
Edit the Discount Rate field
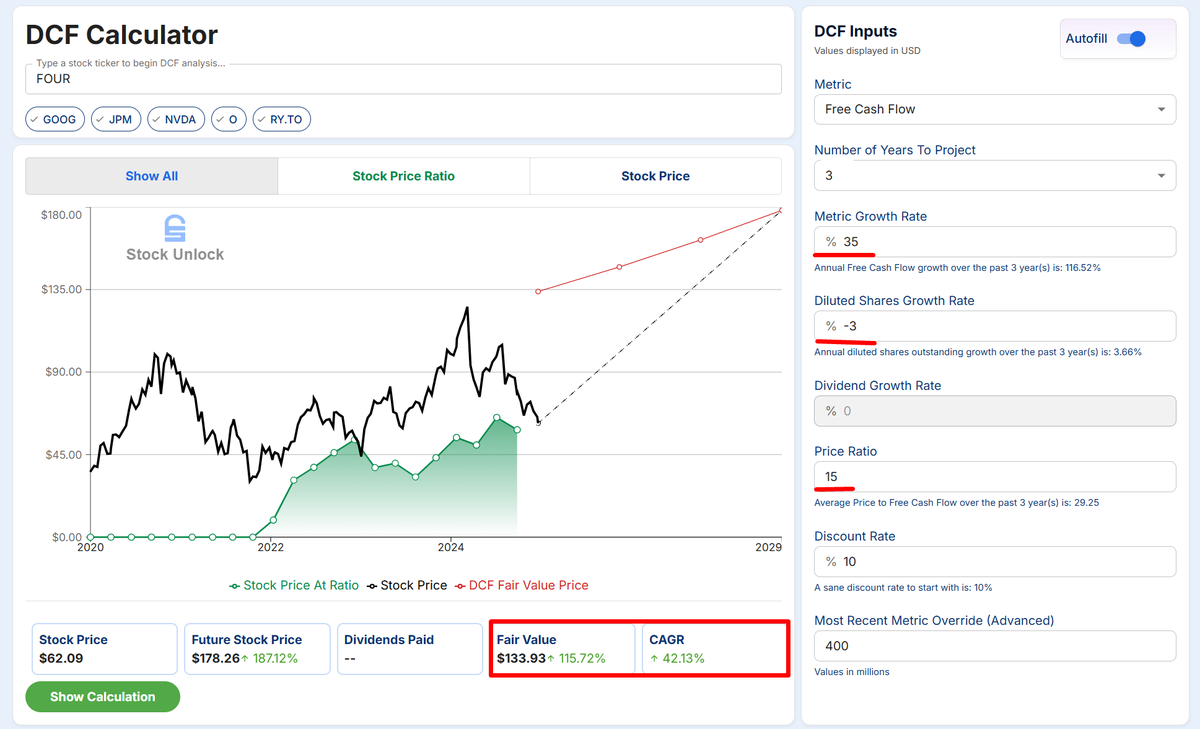pyautogui.click(x=995, y=562)
